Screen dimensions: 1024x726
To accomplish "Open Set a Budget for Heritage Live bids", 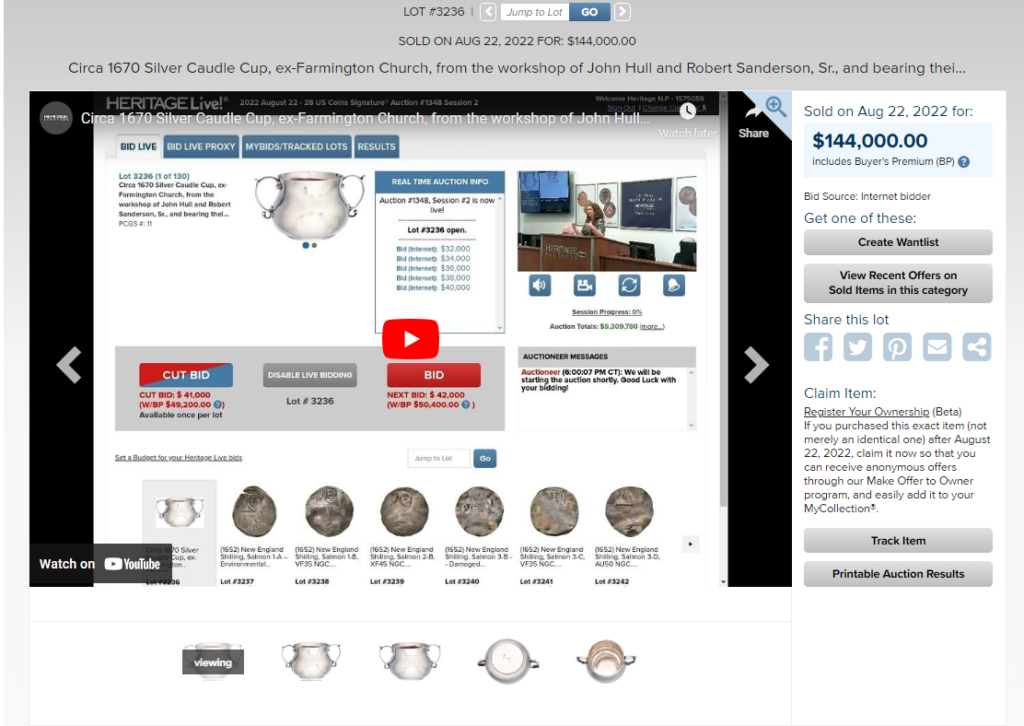I will pyautogui.click(x=178, y=458).
